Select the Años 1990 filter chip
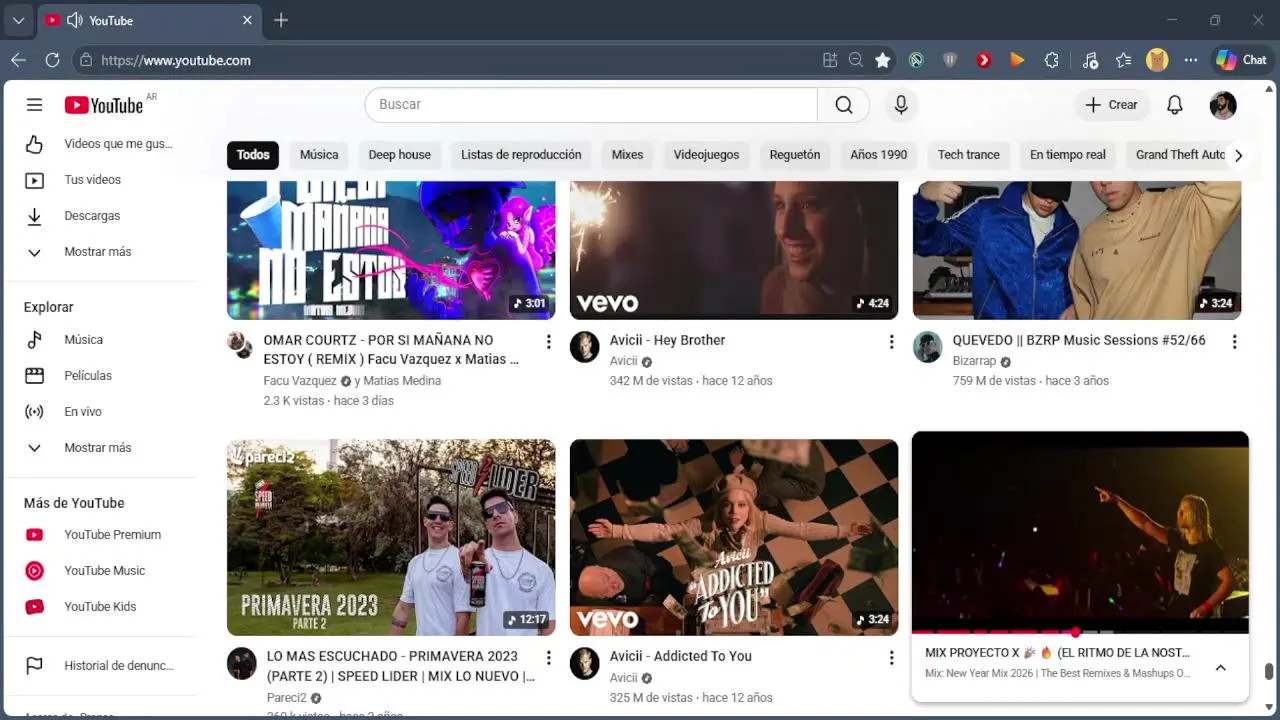Viewport: 1280px width, 720px height. [878, 155]
